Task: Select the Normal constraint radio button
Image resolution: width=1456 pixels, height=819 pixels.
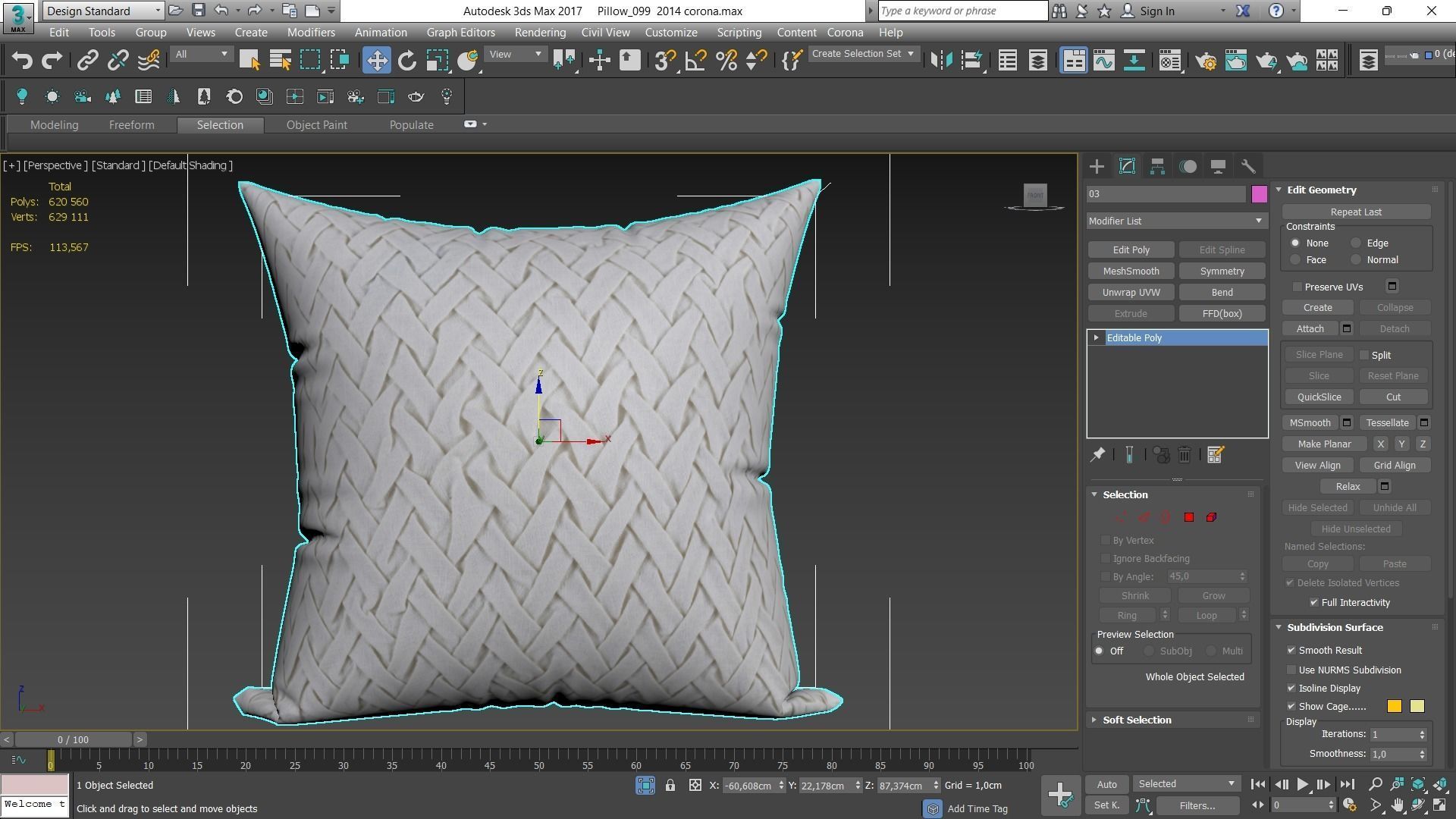Action: [x=1356, y=260]
